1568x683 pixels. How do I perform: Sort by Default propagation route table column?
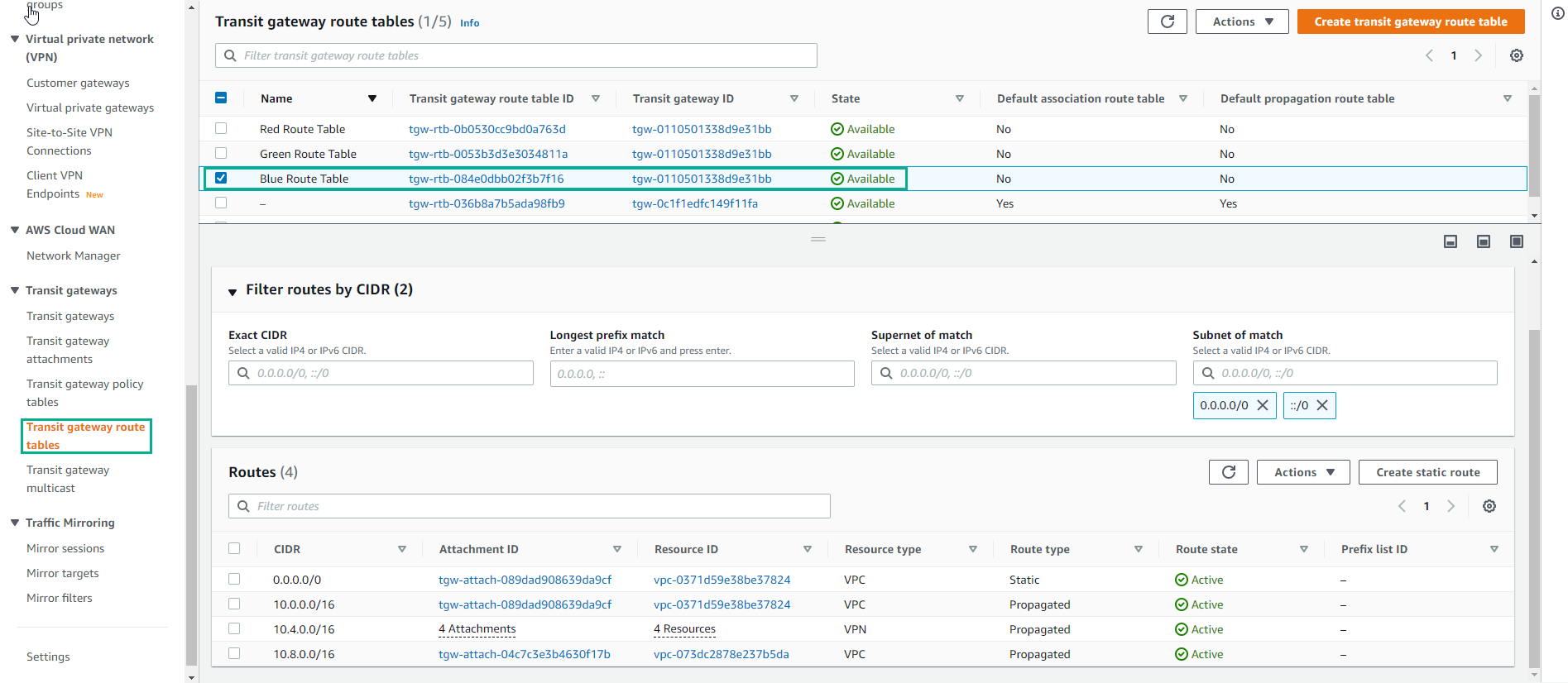point(1508,98)
